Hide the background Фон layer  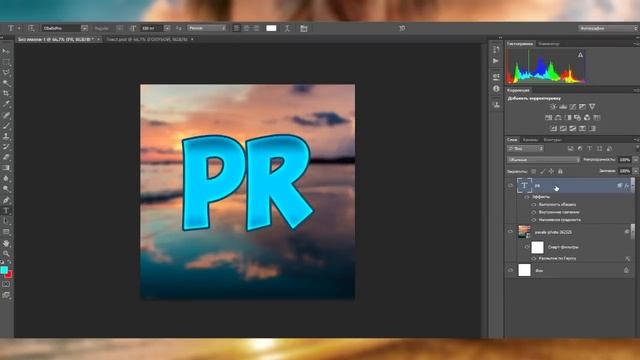click(x=510, y=270)
